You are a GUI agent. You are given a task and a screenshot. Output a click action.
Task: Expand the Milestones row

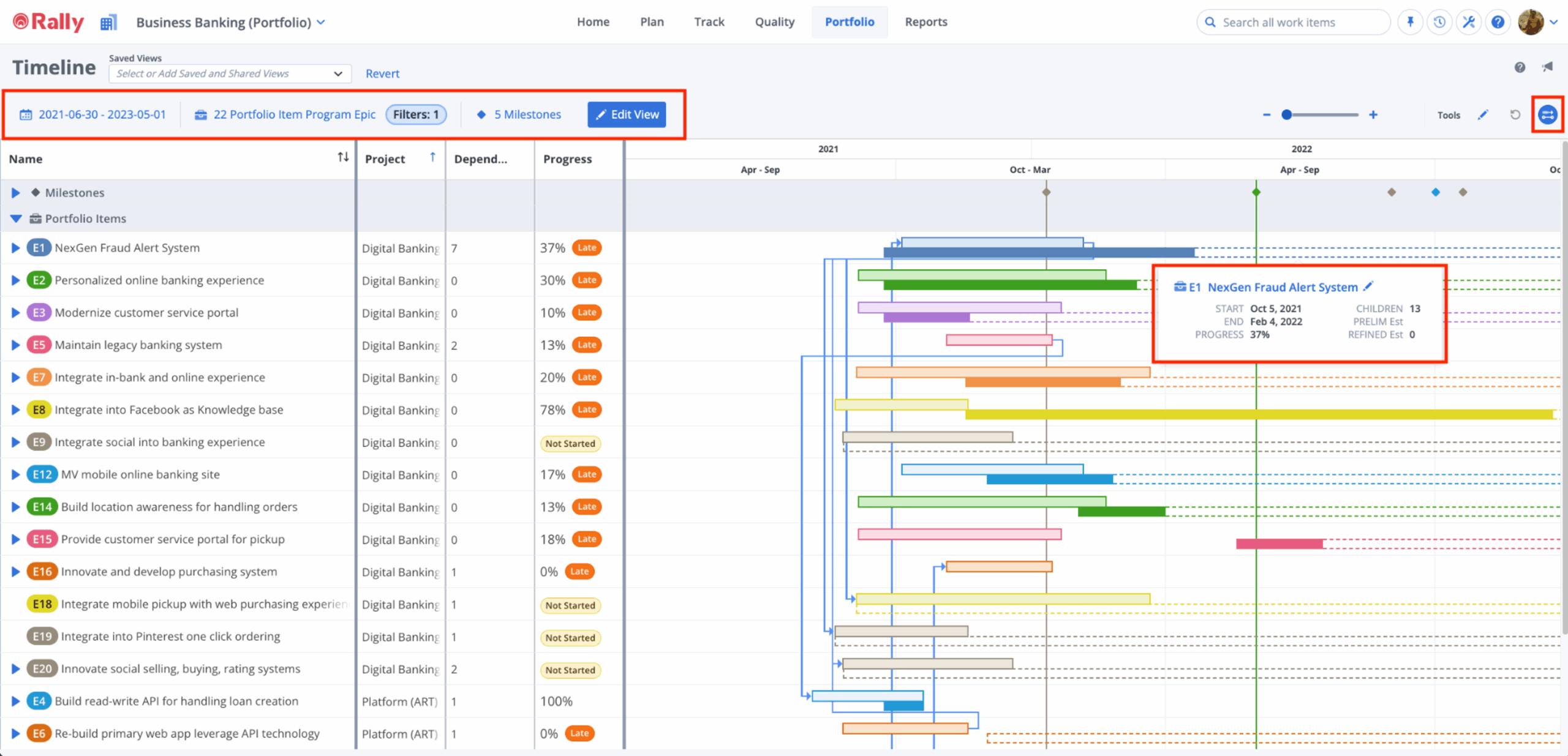click(15, 193)
